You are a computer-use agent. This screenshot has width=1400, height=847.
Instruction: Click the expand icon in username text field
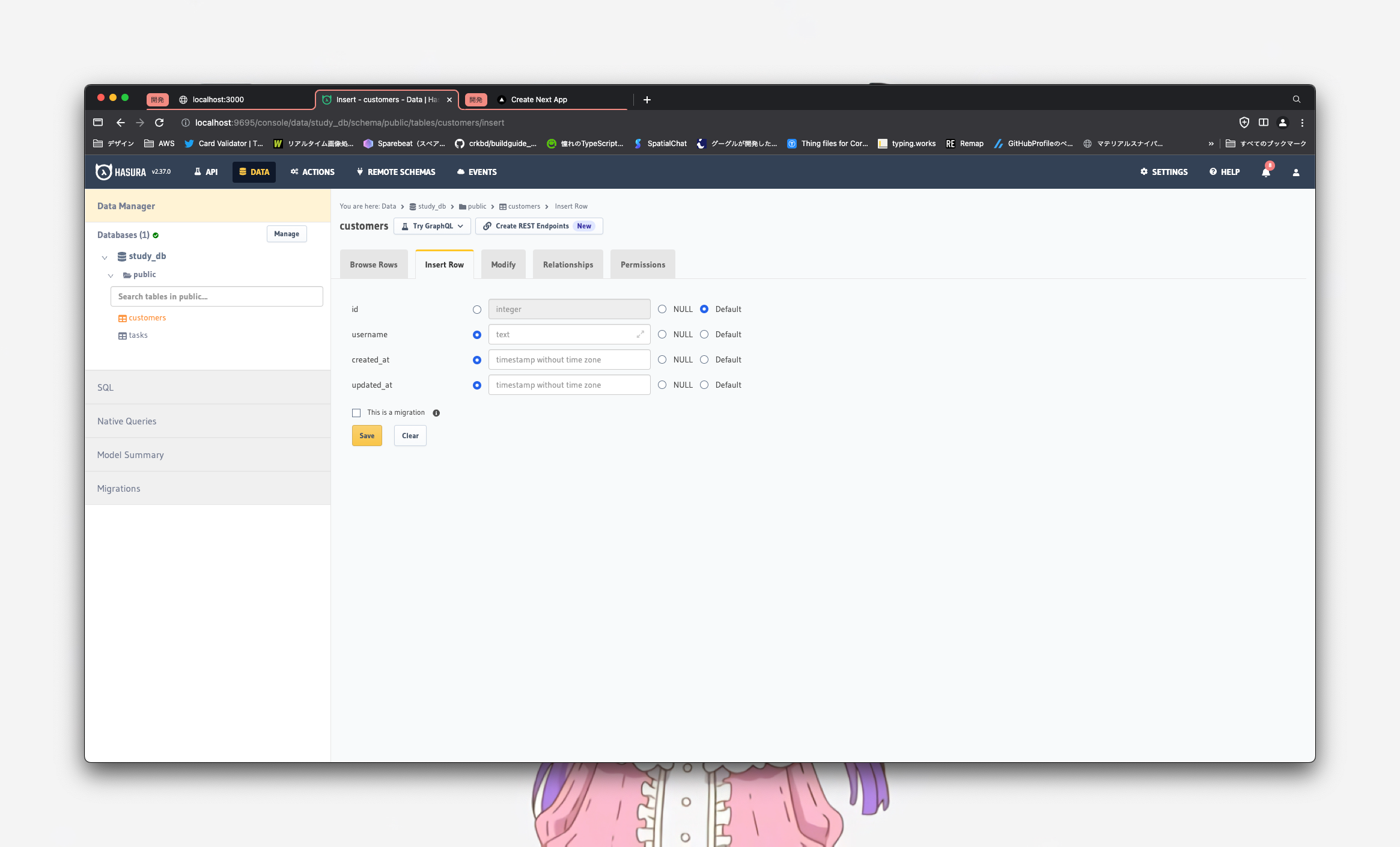[640, 334]
